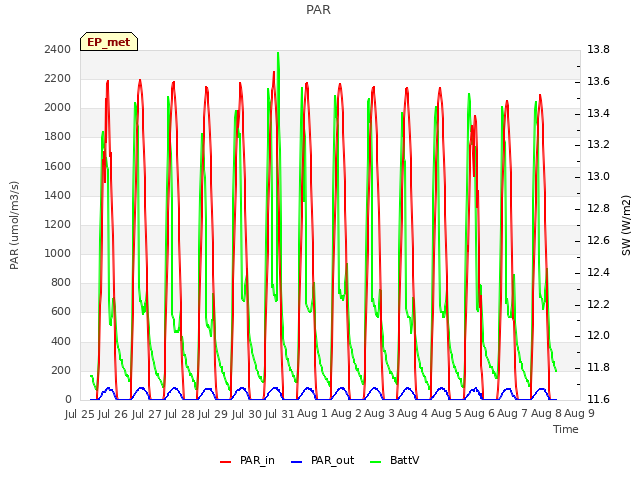Toggle the PAR_in legend entry
The image size is (640, 480).
pyautogui.click(x=247, y=460)
